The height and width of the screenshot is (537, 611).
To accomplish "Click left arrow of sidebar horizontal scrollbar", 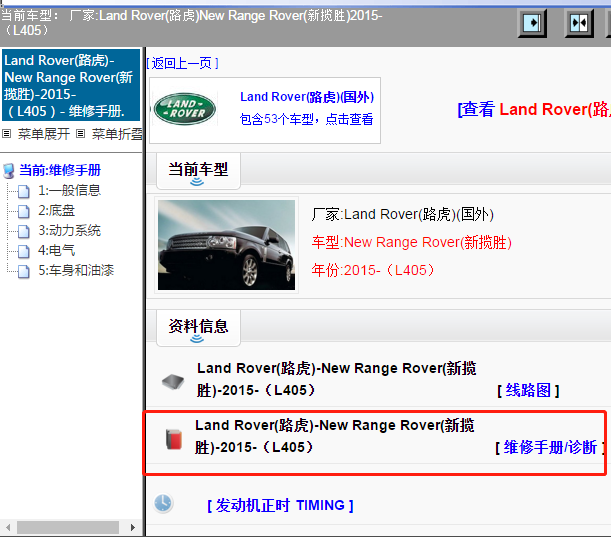I will [8, 528].
